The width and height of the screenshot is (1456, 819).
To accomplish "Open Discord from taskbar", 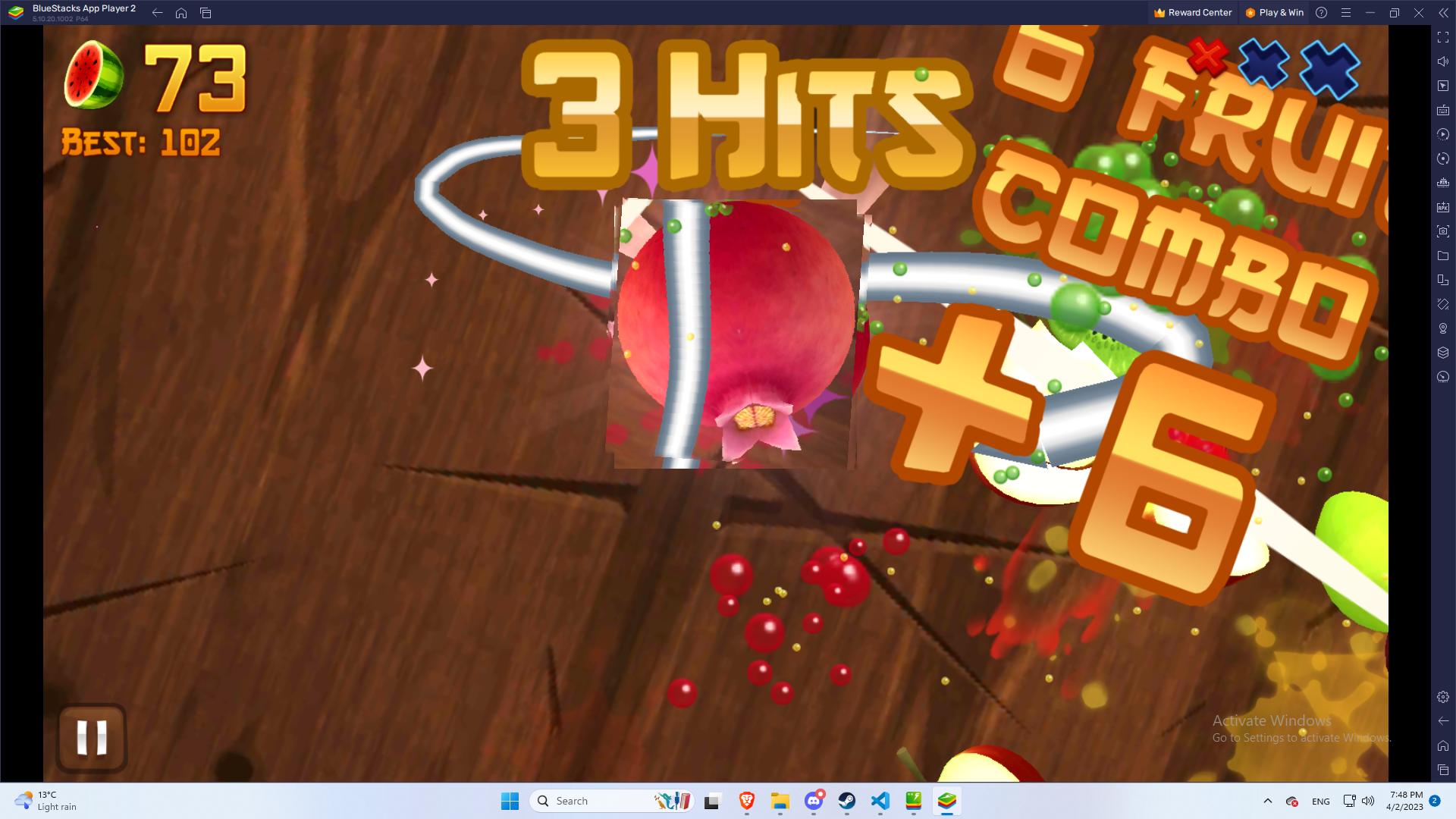I will click(x=814, y=801).
